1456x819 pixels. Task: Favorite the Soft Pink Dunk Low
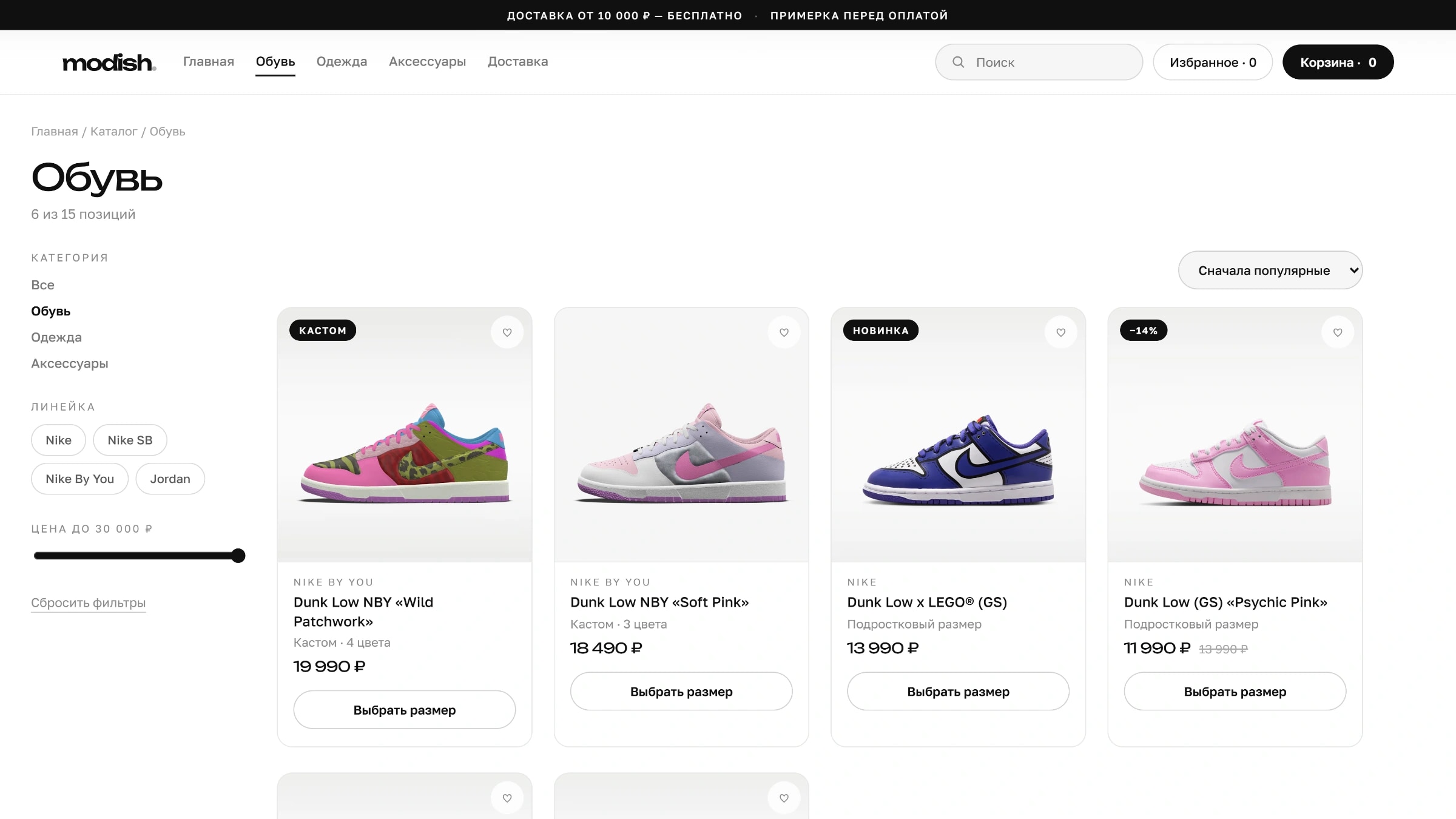click(x=784, y=332)
